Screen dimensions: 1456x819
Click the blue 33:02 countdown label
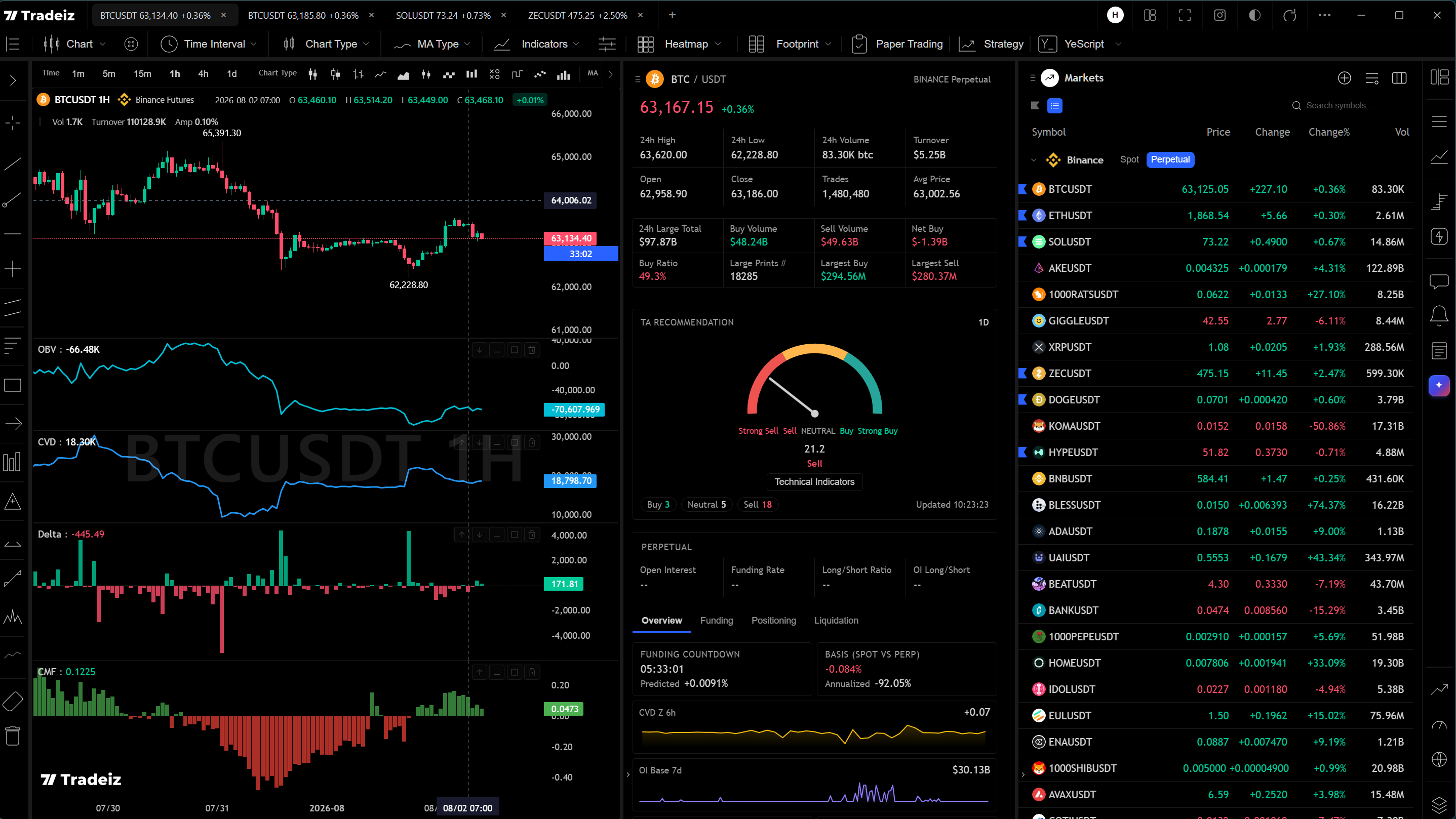[x=580, y=254]
